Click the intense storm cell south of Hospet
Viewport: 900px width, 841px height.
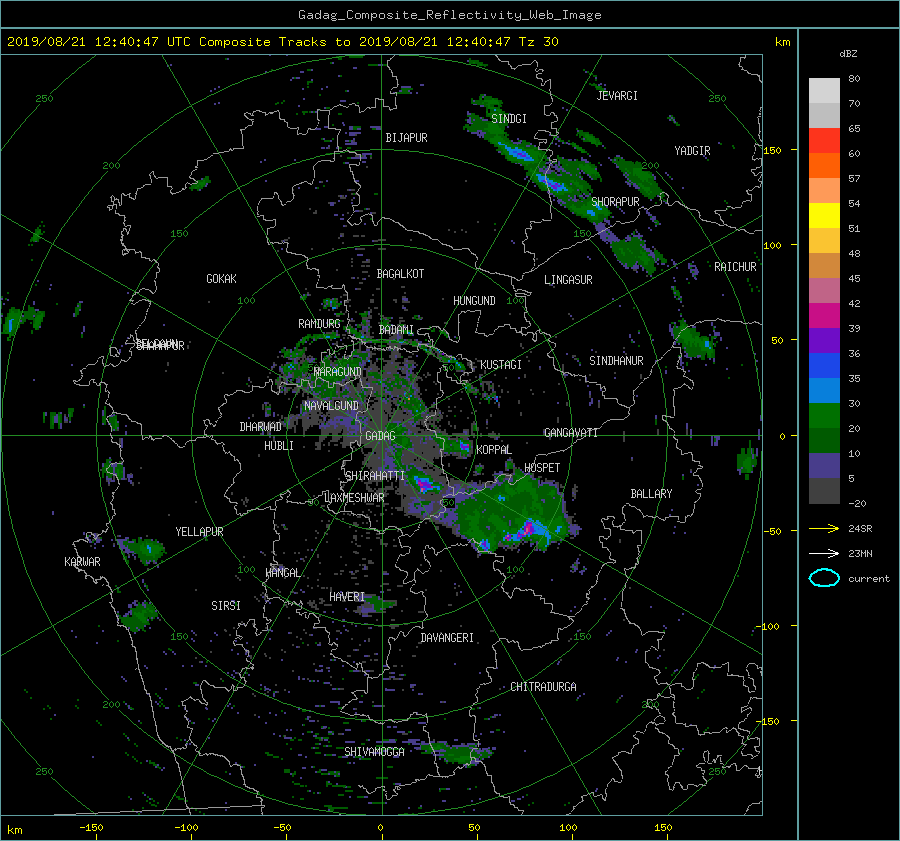pyautogui.click(x=526, y=529)
